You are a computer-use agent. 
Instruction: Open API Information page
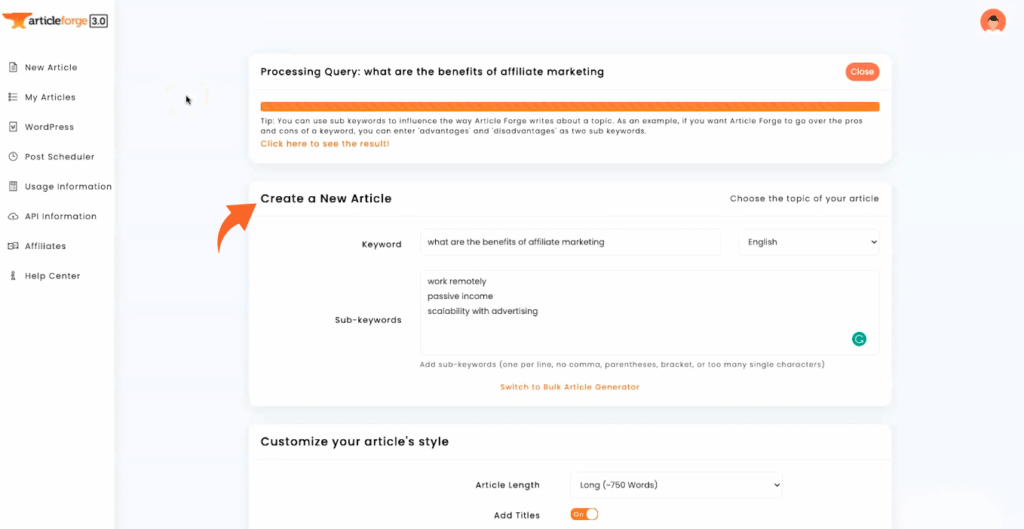(x=61, y=216)
